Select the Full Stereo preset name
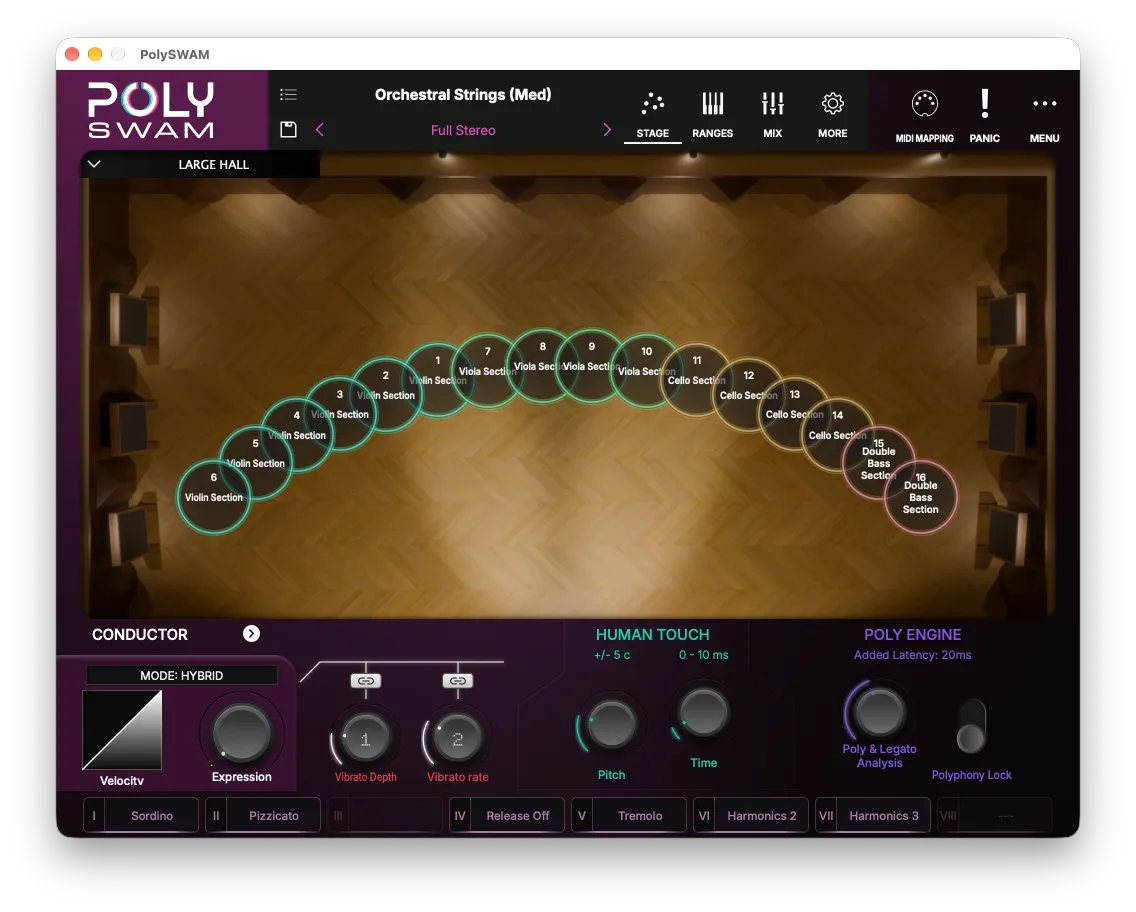The height and width of the screenshot is (912, 1136). (x=463, y=130)
